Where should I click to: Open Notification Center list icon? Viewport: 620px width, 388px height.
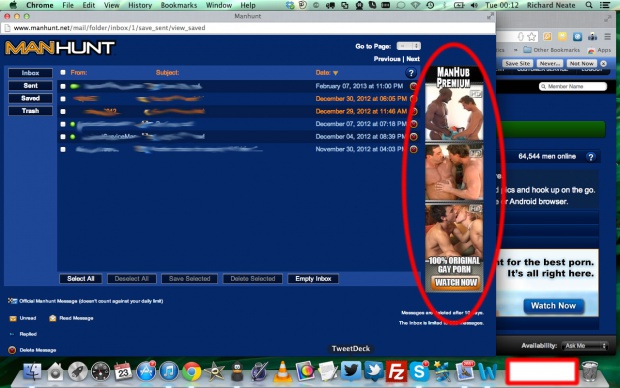tap(605, 5)
